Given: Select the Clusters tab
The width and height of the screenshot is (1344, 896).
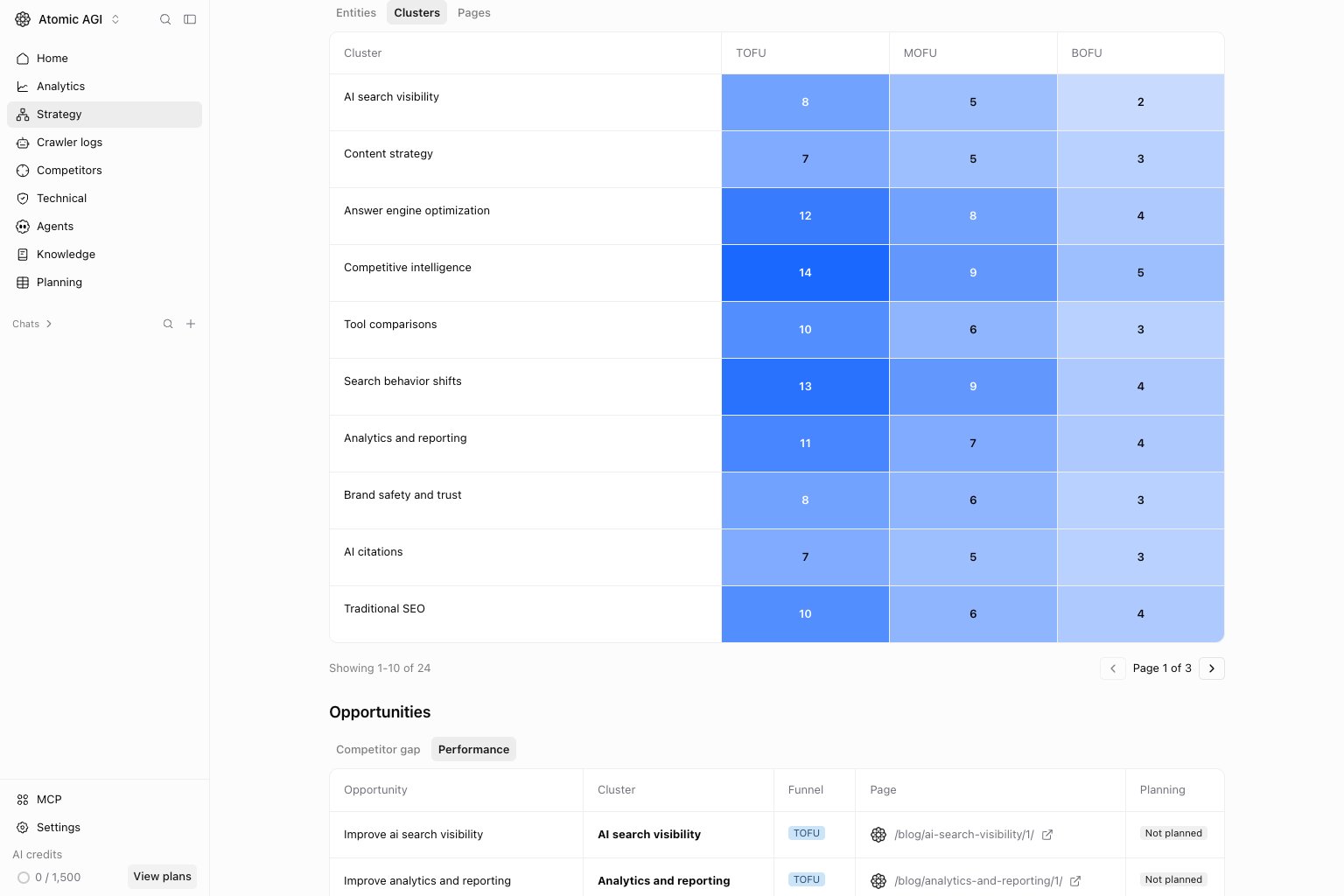Looking at the screenshot, I should pos(416,13).
